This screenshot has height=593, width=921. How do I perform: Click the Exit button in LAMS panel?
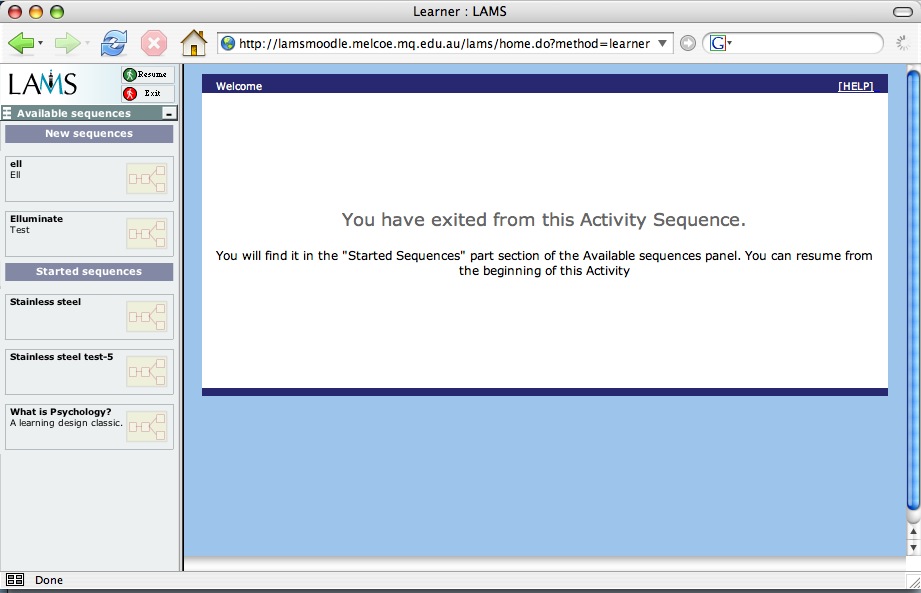pyautogui.click(x=147, y=93)
